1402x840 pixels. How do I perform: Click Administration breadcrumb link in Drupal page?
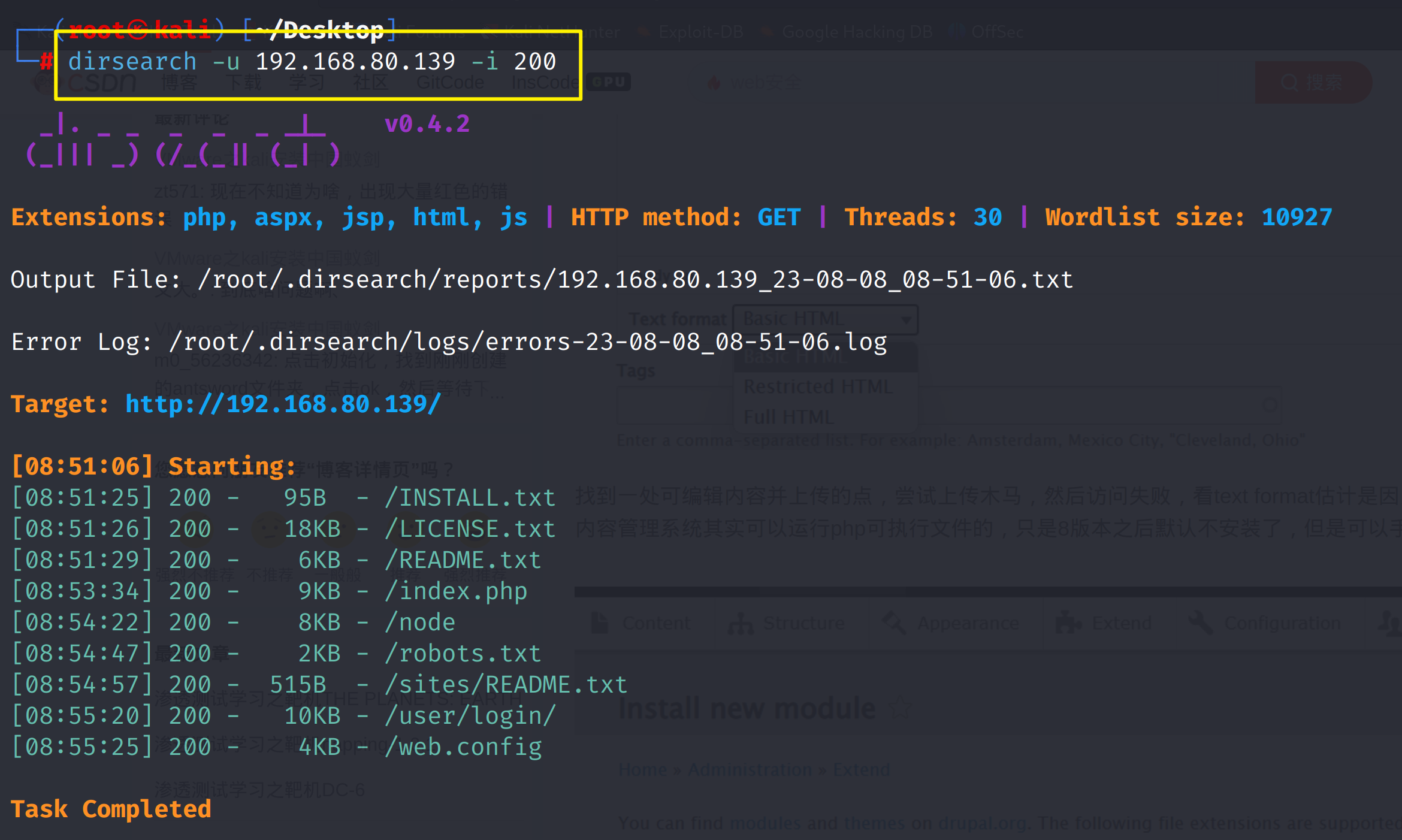coord(749,769)
